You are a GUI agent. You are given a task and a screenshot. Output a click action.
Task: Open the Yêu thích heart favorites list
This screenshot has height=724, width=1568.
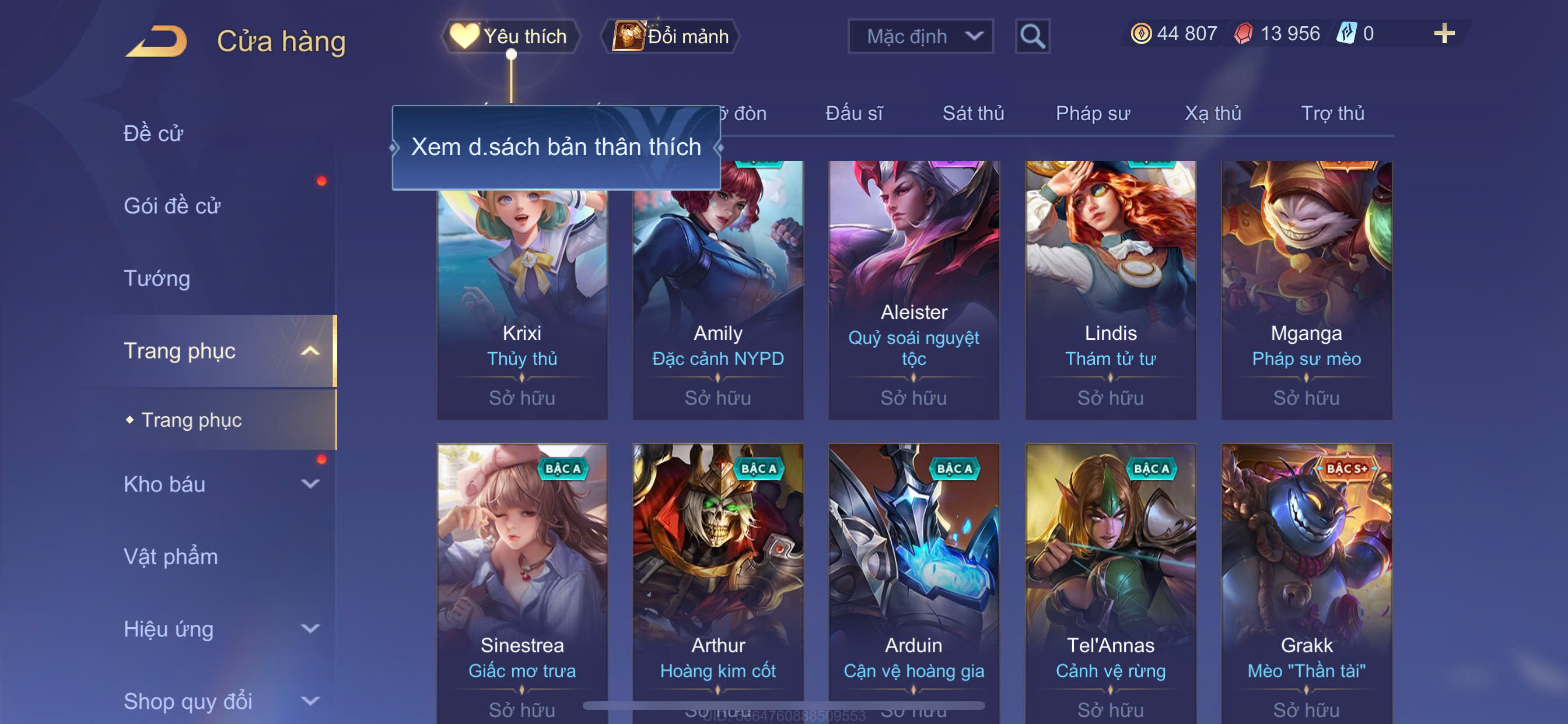coord(510,37)
